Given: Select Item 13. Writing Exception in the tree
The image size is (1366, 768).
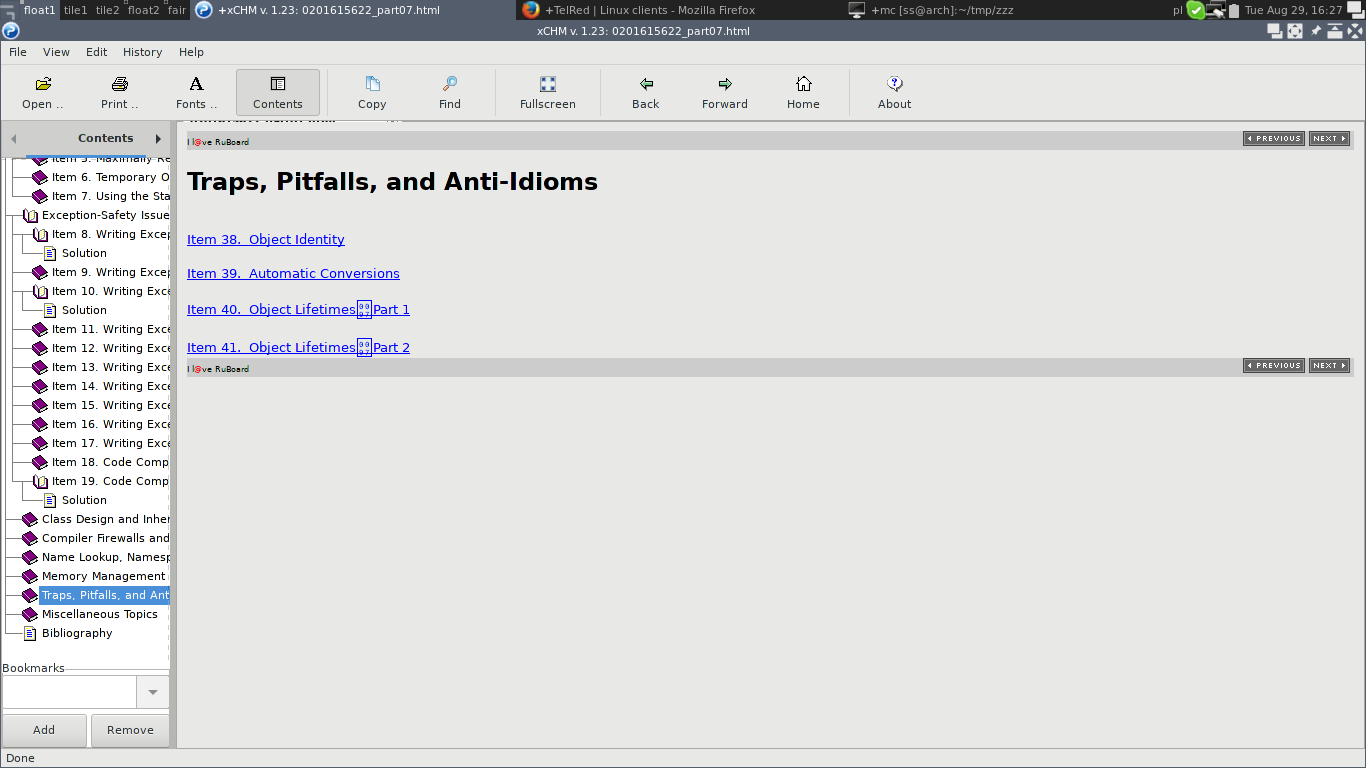Looking at the screenshot, I should point(110,367).
